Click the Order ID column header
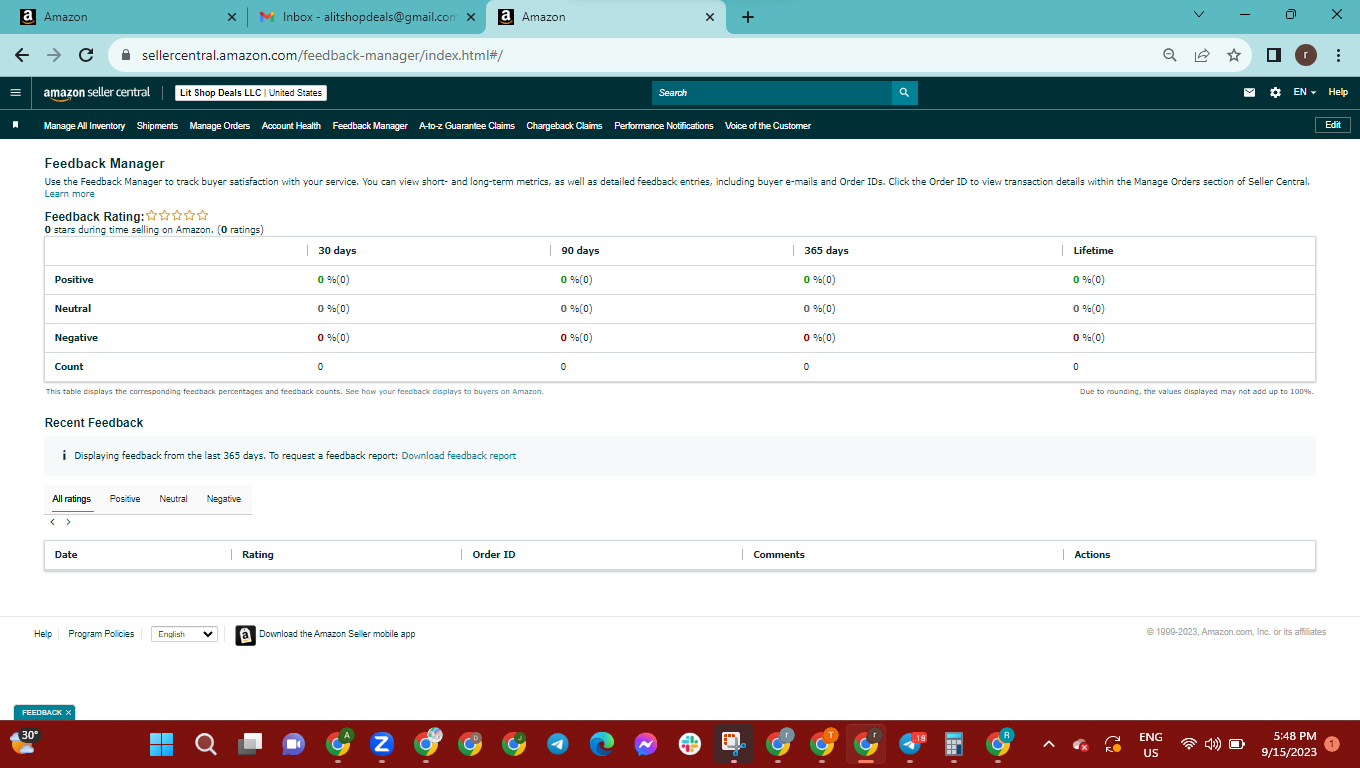This screenshot has width=1360, height=768. coord(494,555)
